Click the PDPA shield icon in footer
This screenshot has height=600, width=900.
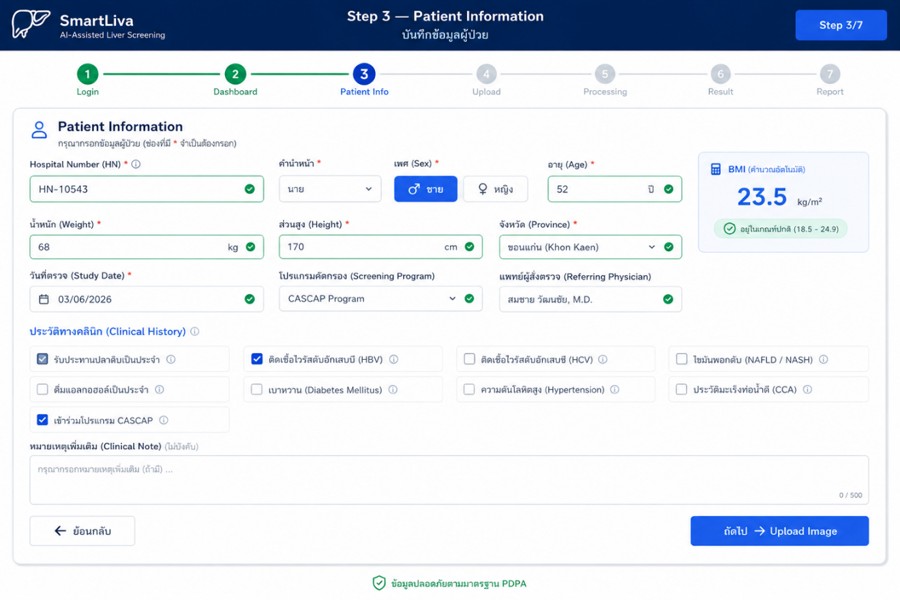379,583
